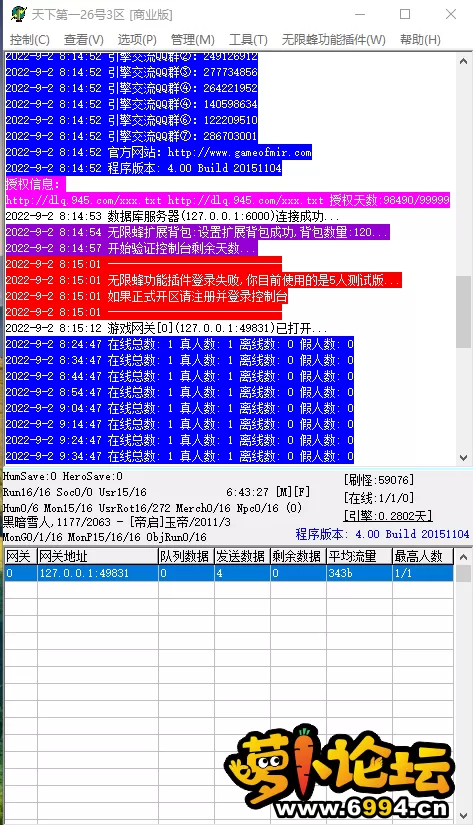Click the QQ群⑦ 286703001 log line
This screenshot has width=473, height=825.
pyautogui.click(x=132, y=136)
